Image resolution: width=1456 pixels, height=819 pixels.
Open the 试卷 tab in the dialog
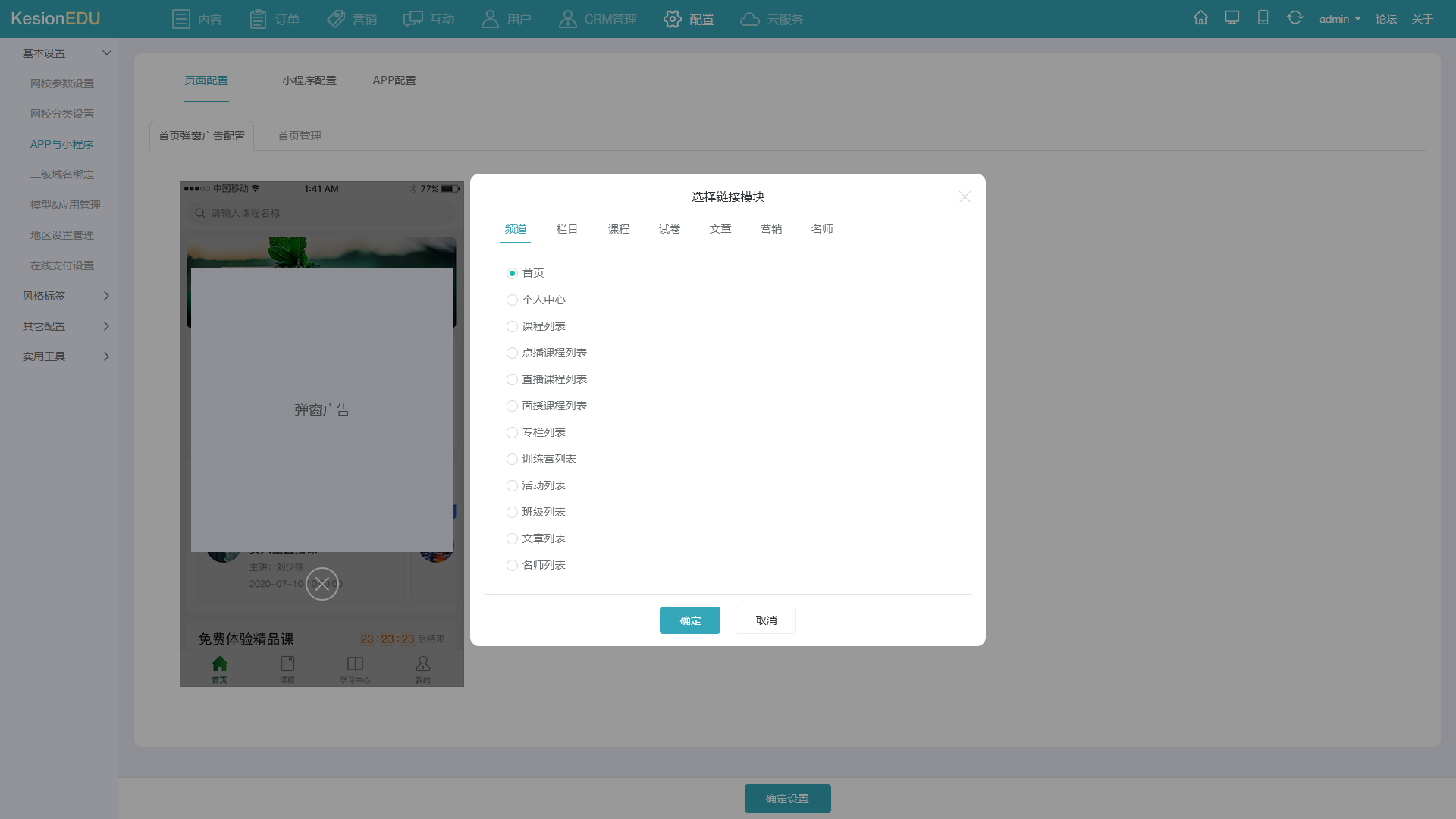click(x=670, y=228)
